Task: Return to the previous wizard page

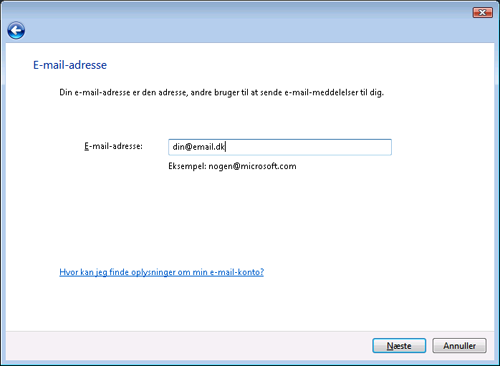Action: coord(16,31)
